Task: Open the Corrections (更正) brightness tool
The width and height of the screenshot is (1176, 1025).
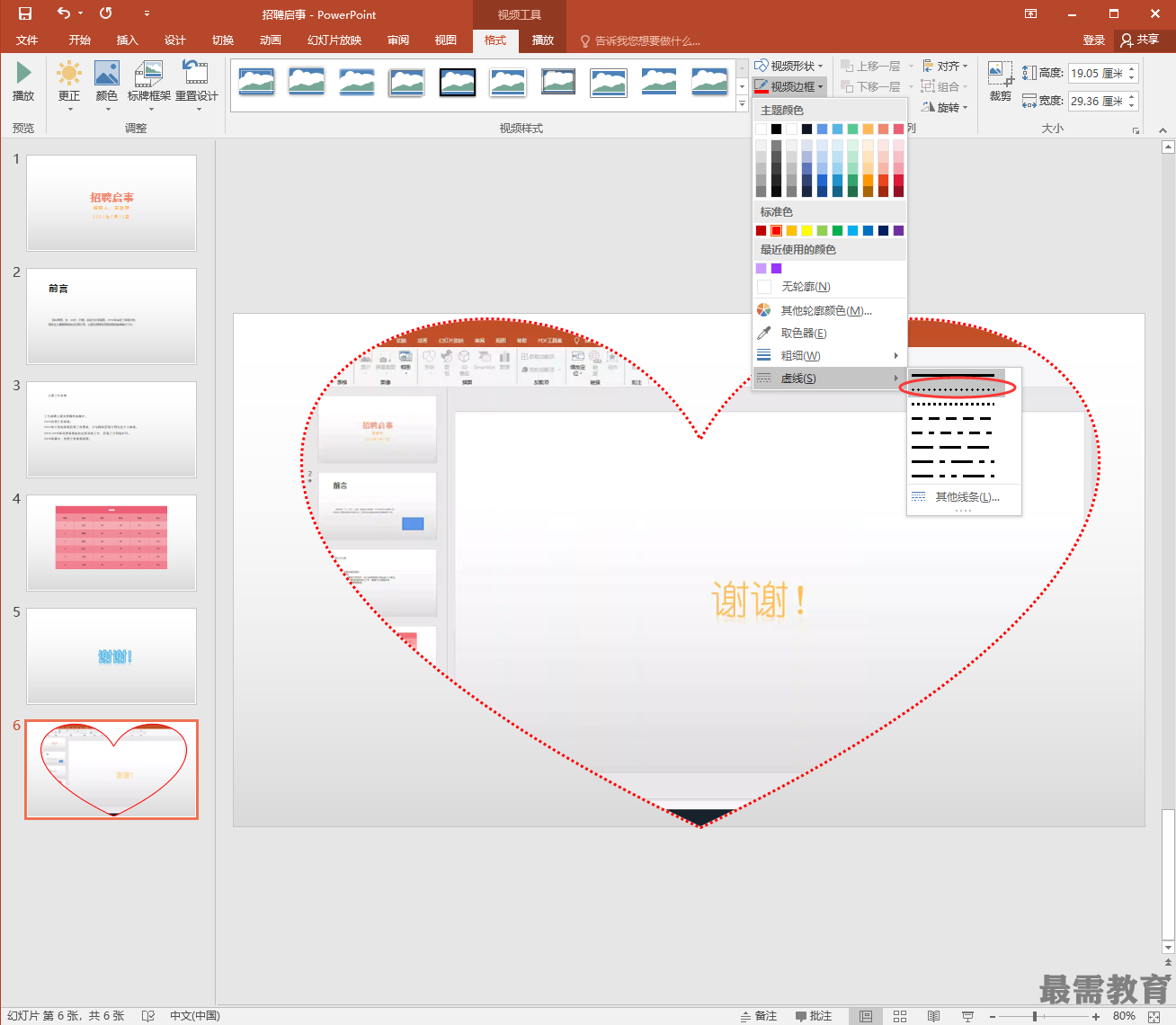Action: click(x=69, y=85)
